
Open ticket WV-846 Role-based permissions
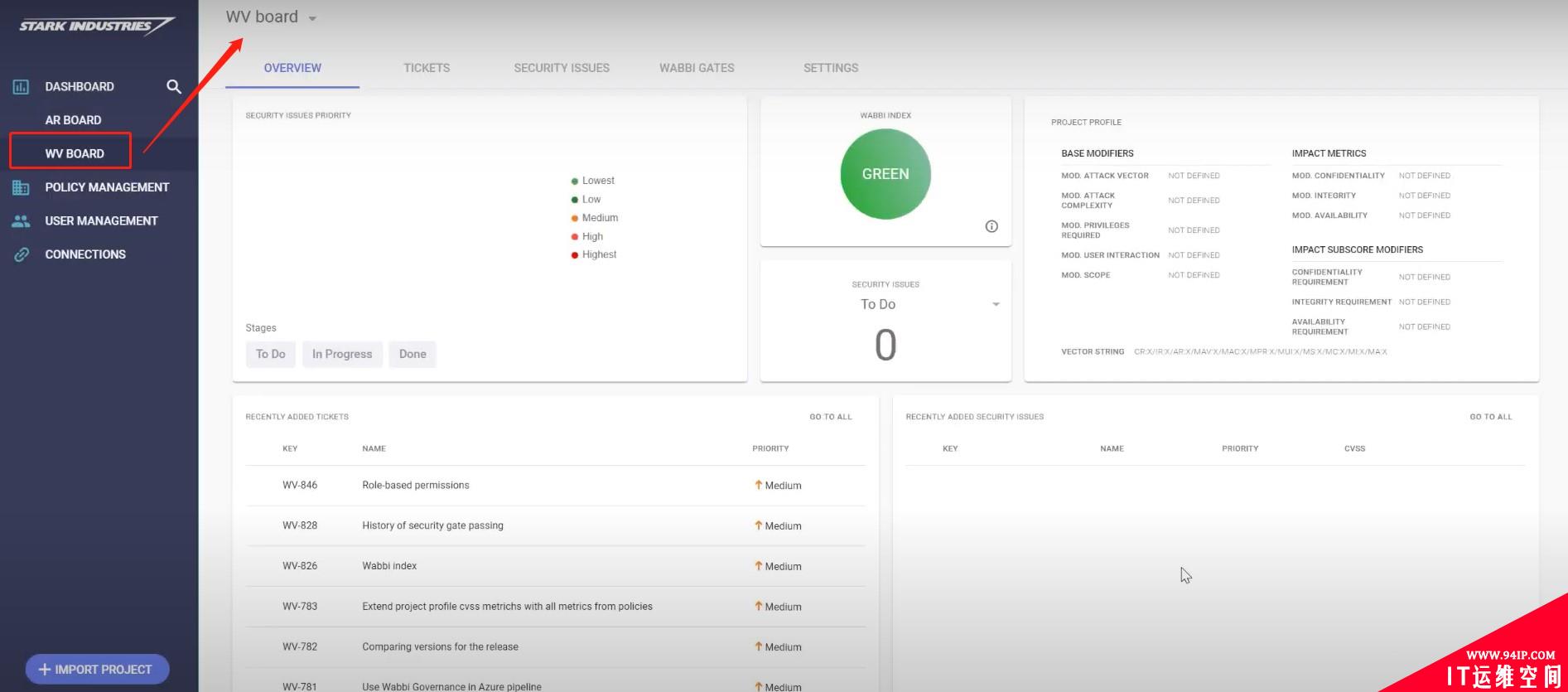[x=416, y=486]
